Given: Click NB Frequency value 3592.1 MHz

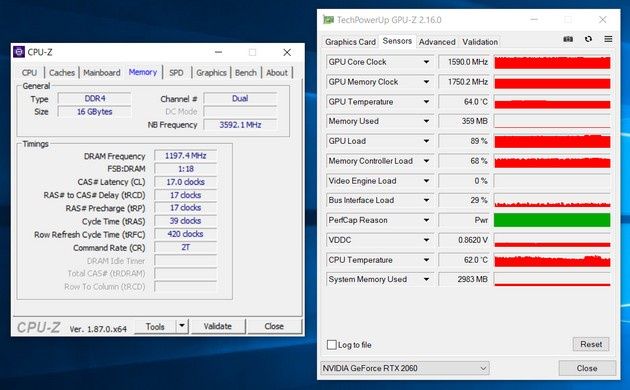Looking at the screenshot, I should point(240,125).
